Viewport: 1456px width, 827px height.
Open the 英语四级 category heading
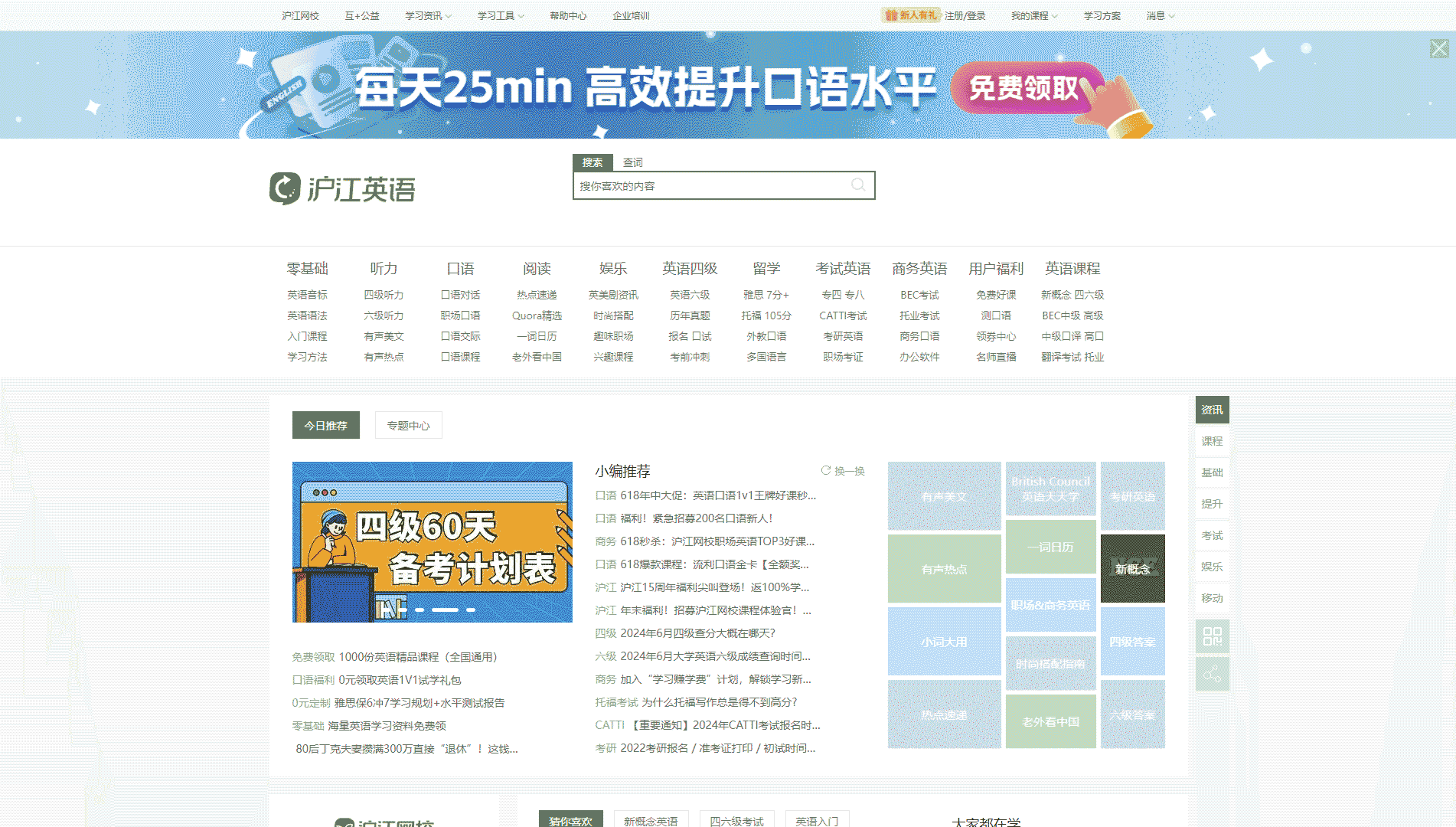tap(690, 268)
